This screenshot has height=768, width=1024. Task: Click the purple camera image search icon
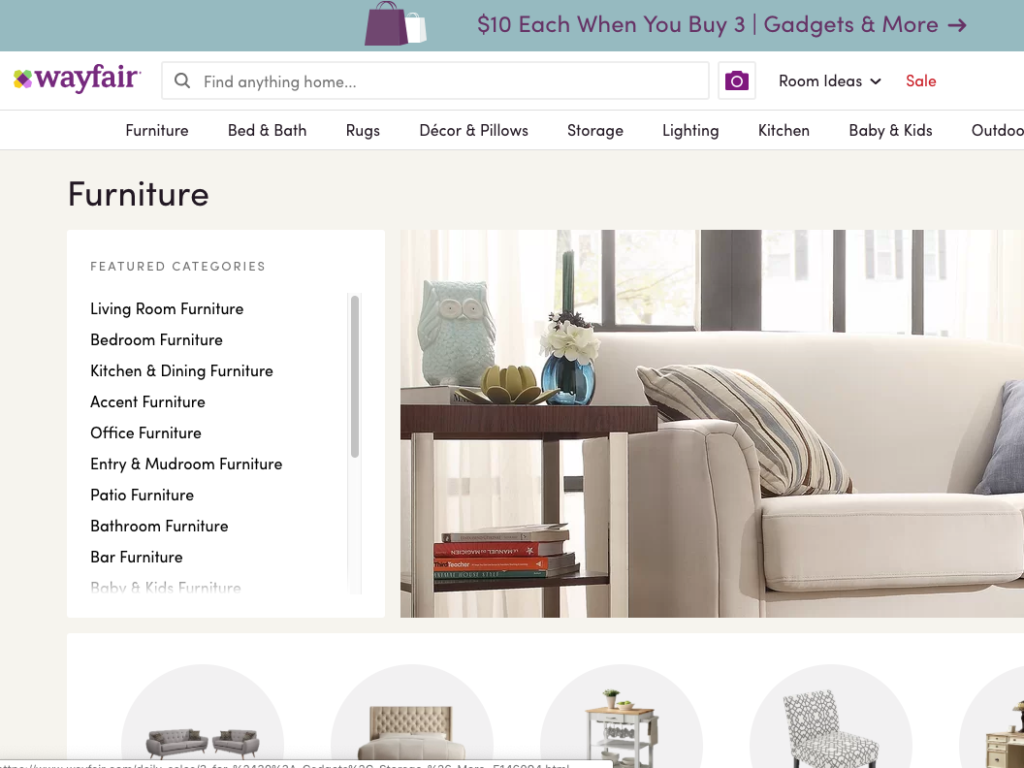[737, 81]
